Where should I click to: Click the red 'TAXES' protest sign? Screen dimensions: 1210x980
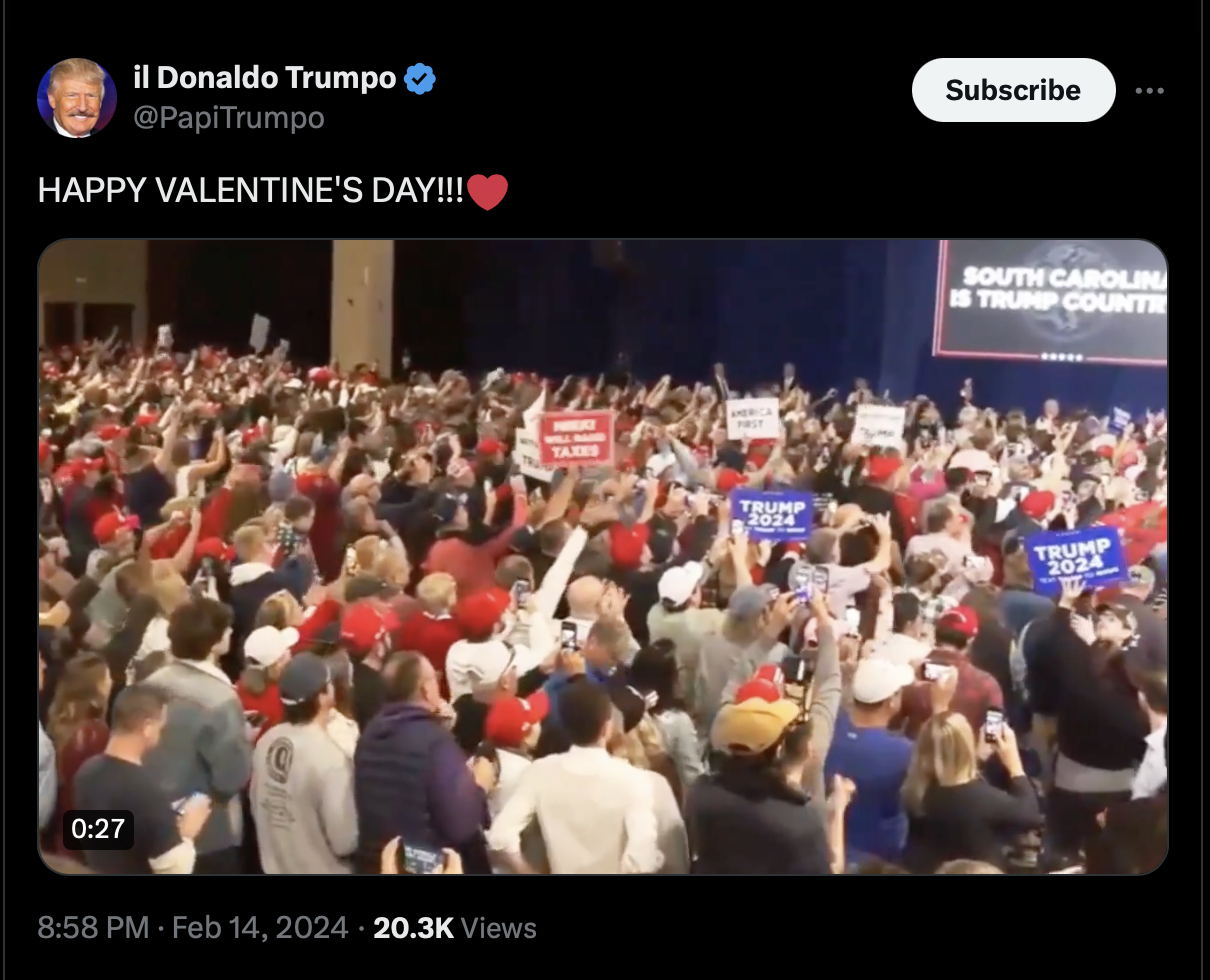point(577,439)
